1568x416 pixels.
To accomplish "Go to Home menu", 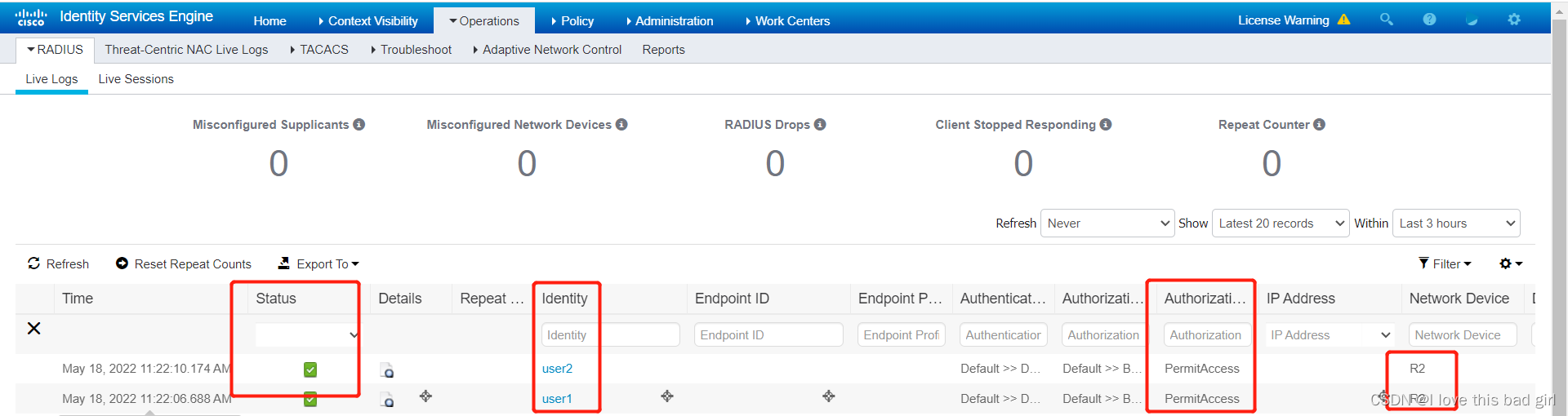I will point(269,20).
